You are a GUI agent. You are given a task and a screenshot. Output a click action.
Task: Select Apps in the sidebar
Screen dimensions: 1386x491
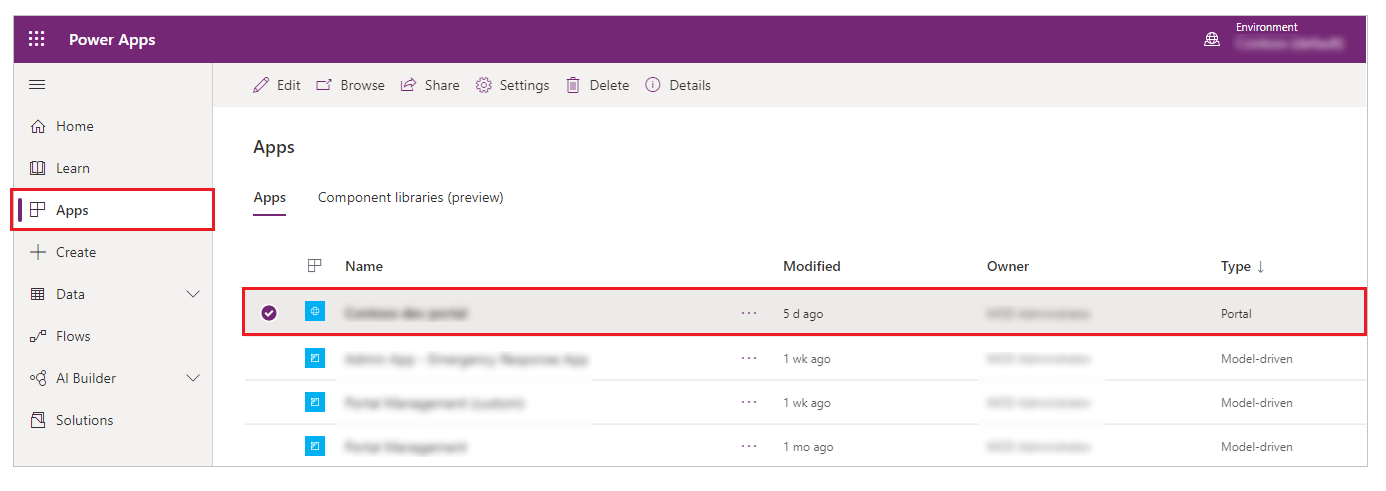(113, 210)
